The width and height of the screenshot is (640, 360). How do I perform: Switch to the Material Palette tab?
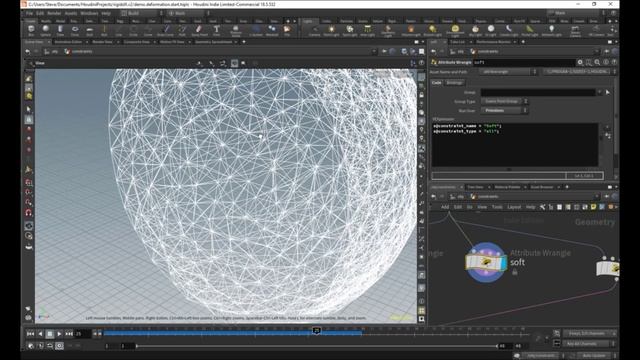[x=507, y=187]
